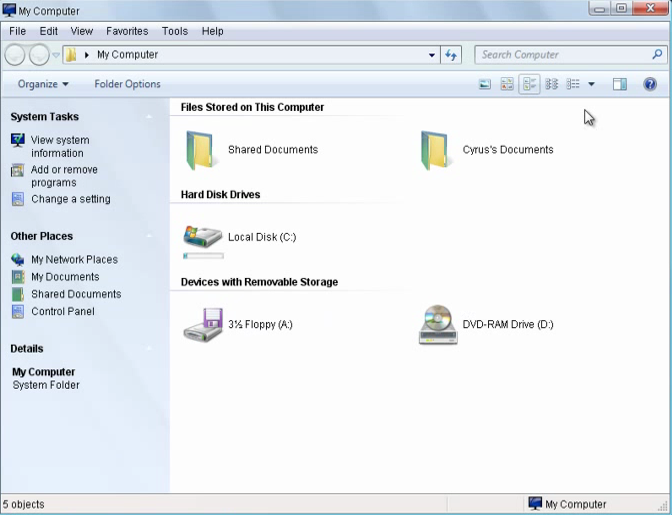Open the File menu
The height and width of the screenshot is (515, 672).
coord(18,31)
